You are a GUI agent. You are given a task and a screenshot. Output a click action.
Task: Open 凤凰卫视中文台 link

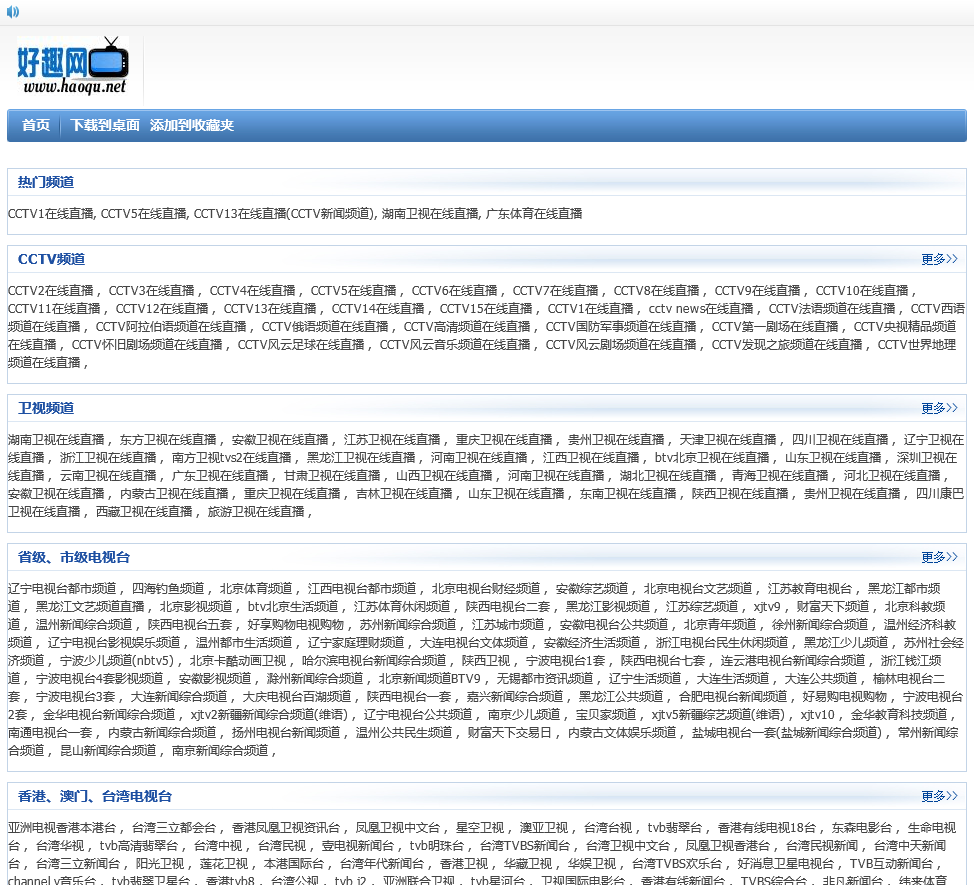pyautogui.click(x=398, y=828)
